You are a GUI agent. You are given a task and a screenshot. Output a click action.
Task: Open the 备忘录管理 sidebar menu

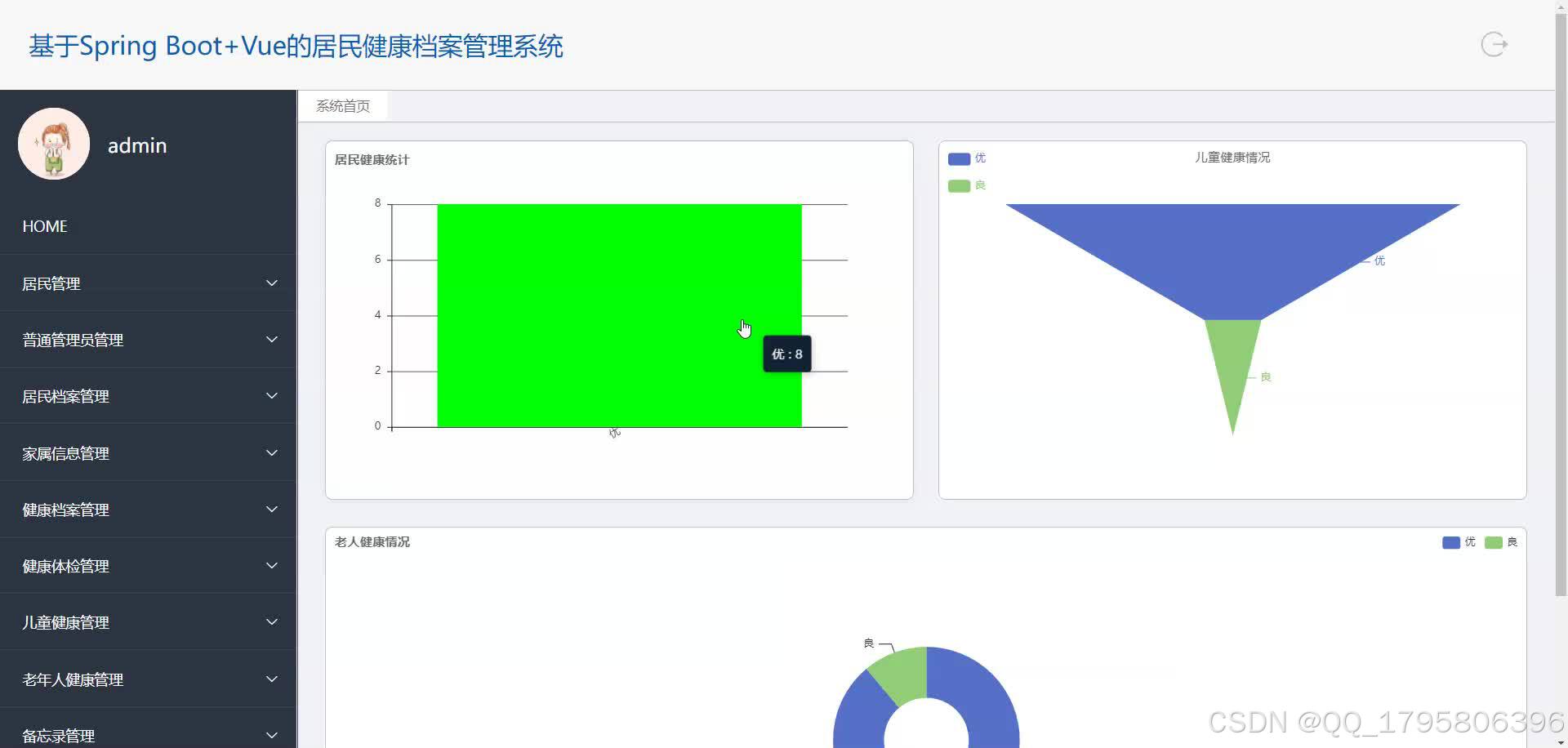148,728
